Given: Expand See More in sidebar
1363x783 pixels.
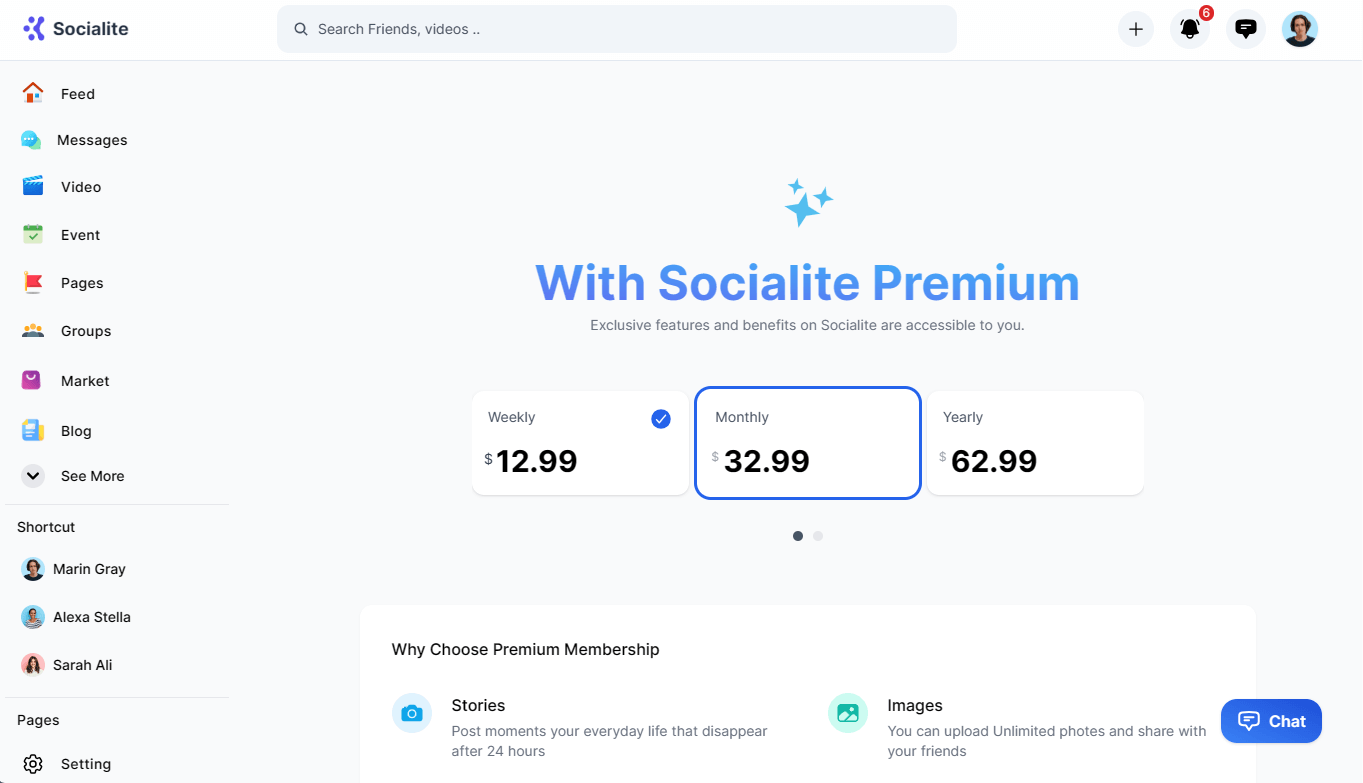Looking at the screenshot, I should click(91, 476).
